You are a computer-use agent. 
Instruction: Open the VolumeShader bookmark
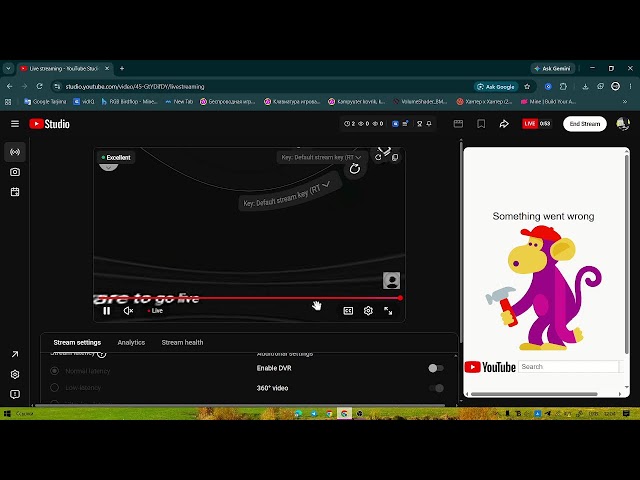click(420, 102)
